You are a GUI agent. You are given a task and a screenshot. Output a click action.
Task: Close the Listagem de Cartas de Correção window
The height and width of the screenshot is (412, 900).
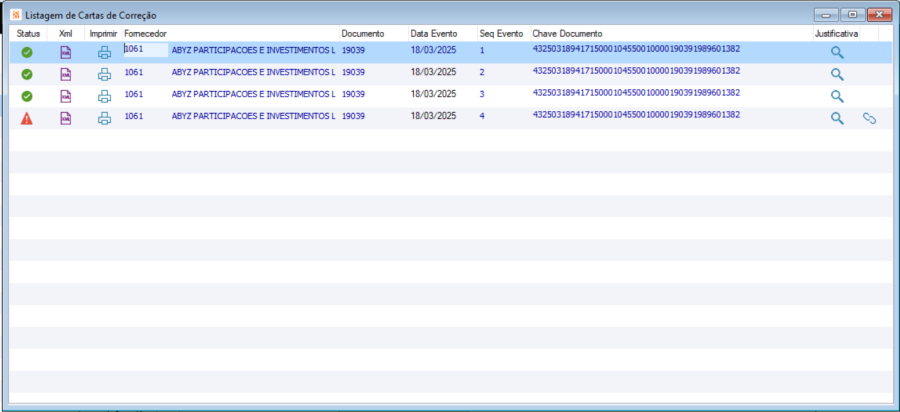[x=879, y=14]
